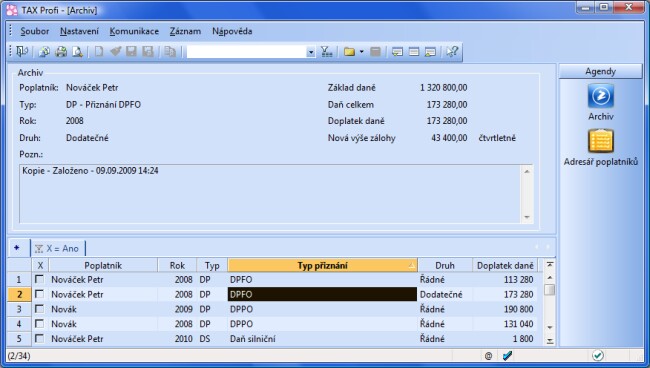This screenshot has width=650, height=368.
Task: Click the export icon before the printer
Action: (44, 52)
